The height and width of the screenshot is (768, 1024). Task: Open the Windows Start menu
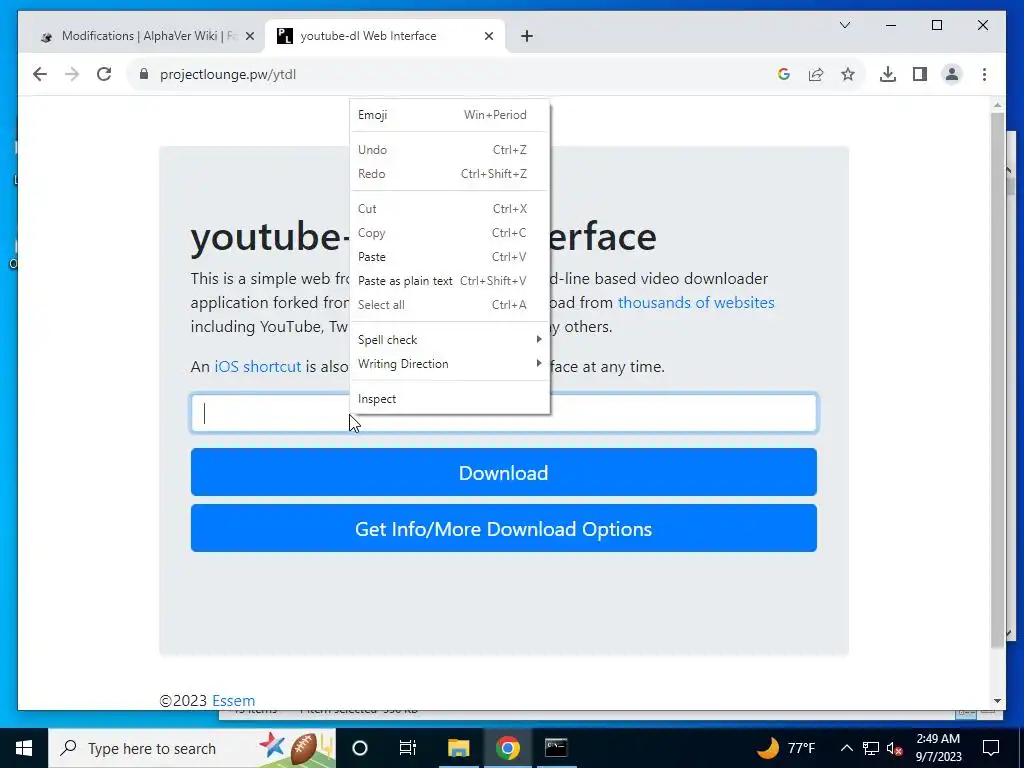pos(24,748)
